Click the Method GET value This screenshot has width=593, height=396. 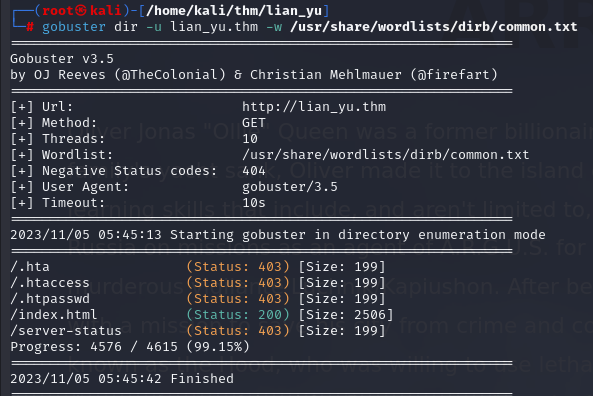pos(254,123)
